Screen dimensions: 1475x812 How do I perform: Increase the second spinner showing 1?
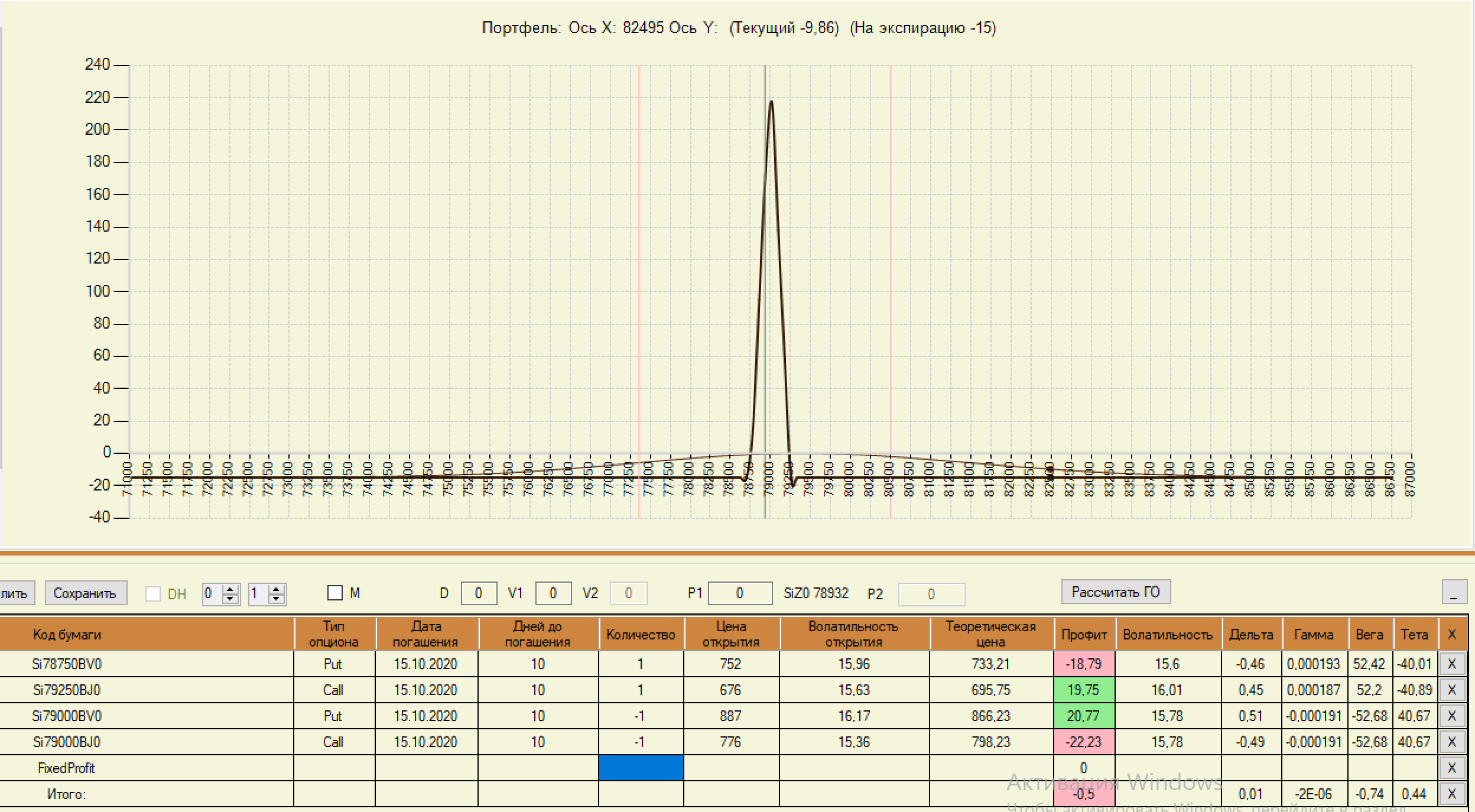[x=276, y=589]
